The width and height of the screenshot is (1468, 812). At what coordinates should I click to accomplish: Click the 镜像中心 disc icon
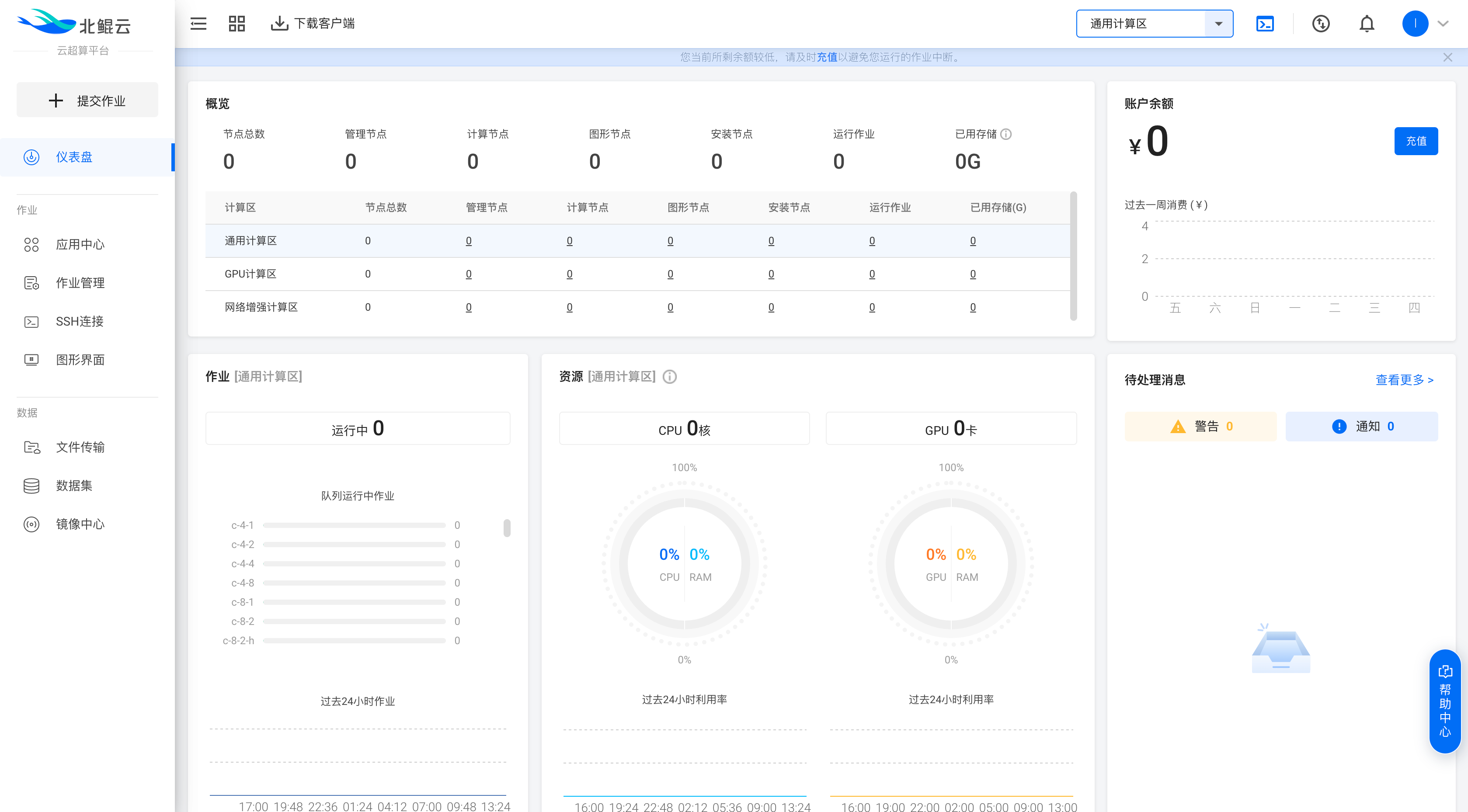click(31, 524)
